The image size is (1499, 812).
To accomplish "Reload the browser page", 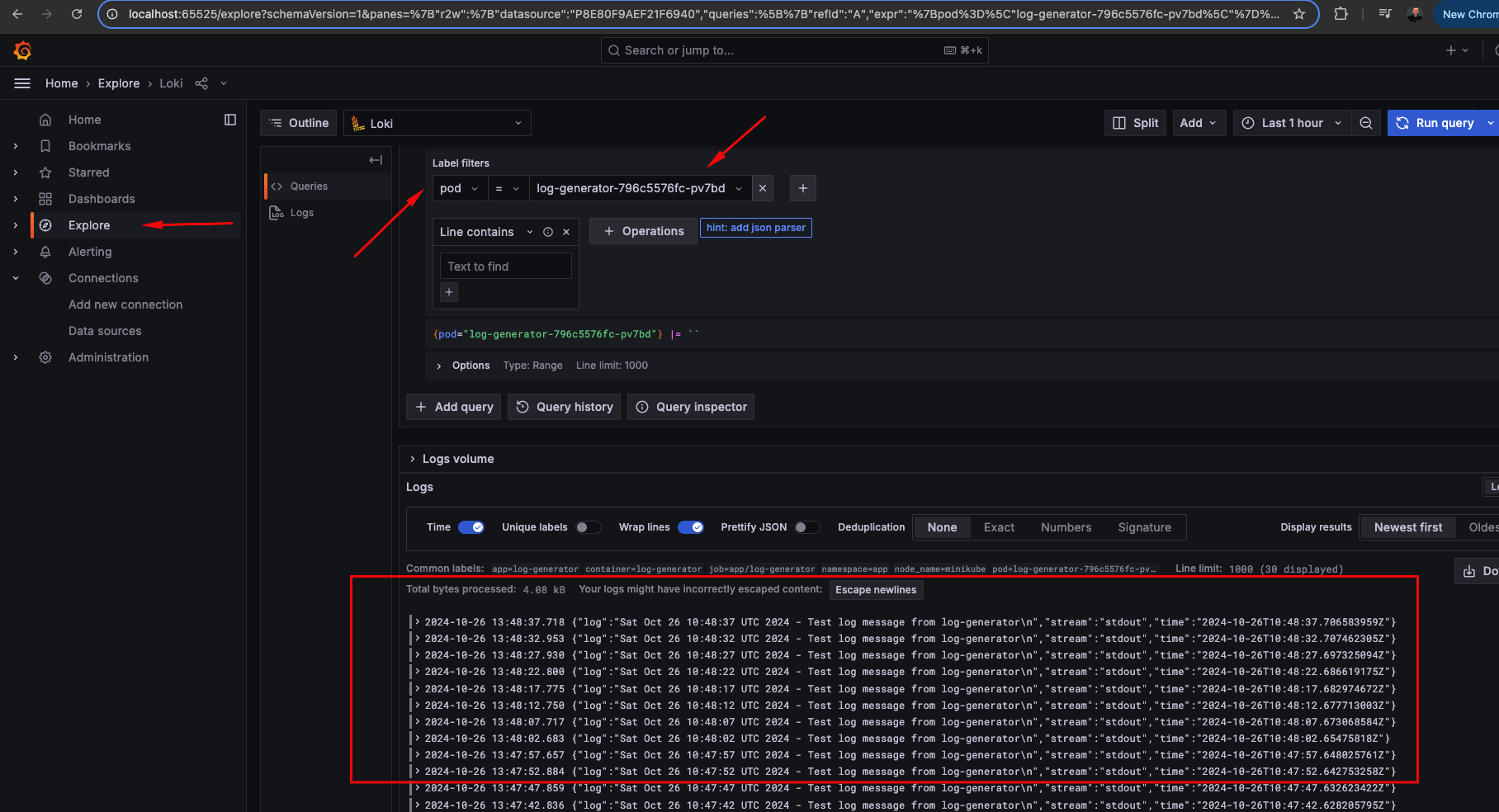I will [x=77, y=14].
